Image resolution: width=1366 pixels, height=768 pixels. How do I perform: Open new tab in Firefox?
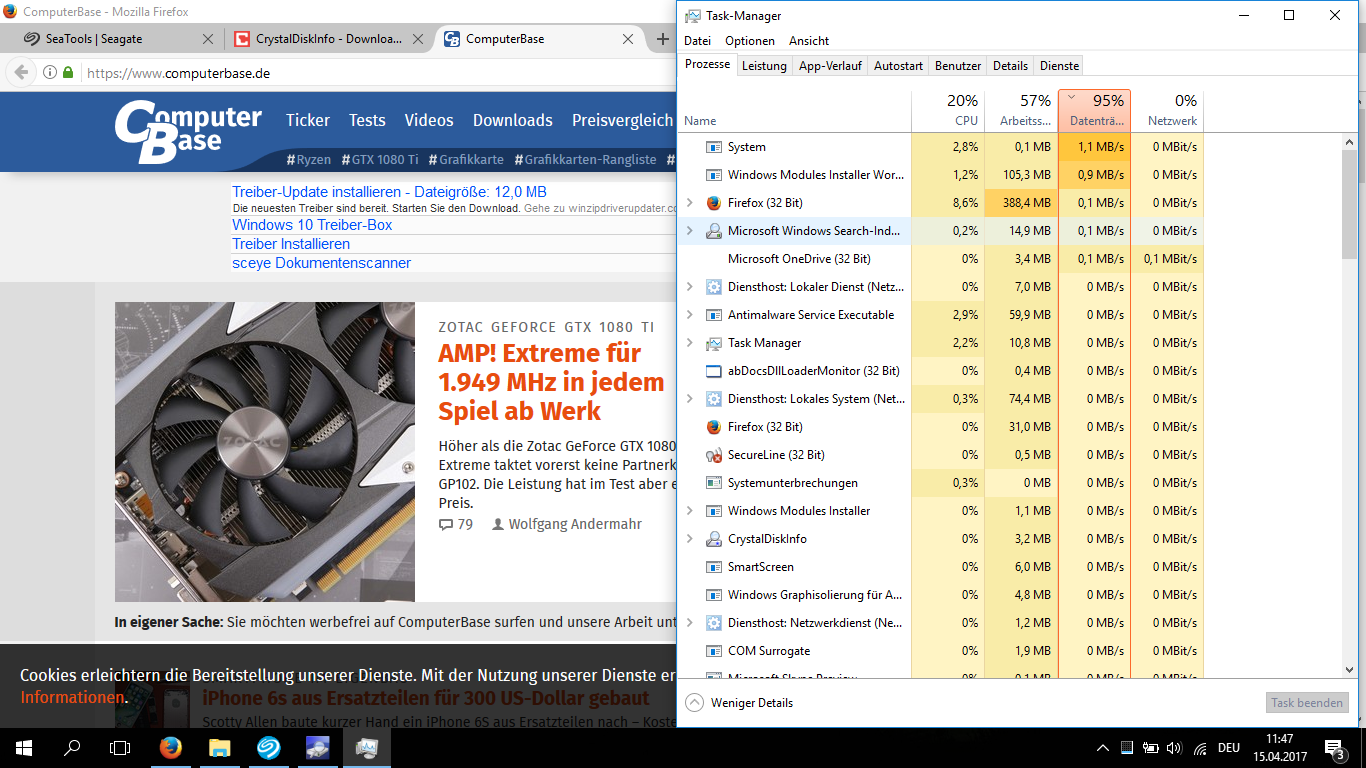(x=662, y=39)
